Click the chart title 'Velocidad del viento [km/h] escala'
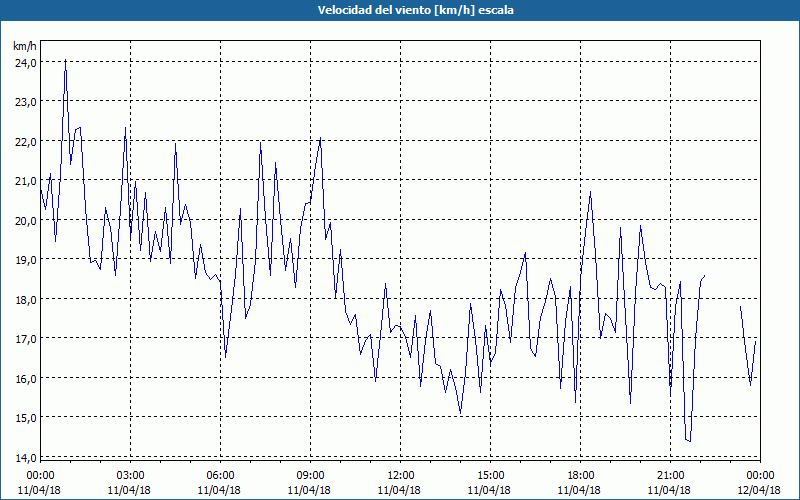The image size is (800, 500). pos(415,10)
